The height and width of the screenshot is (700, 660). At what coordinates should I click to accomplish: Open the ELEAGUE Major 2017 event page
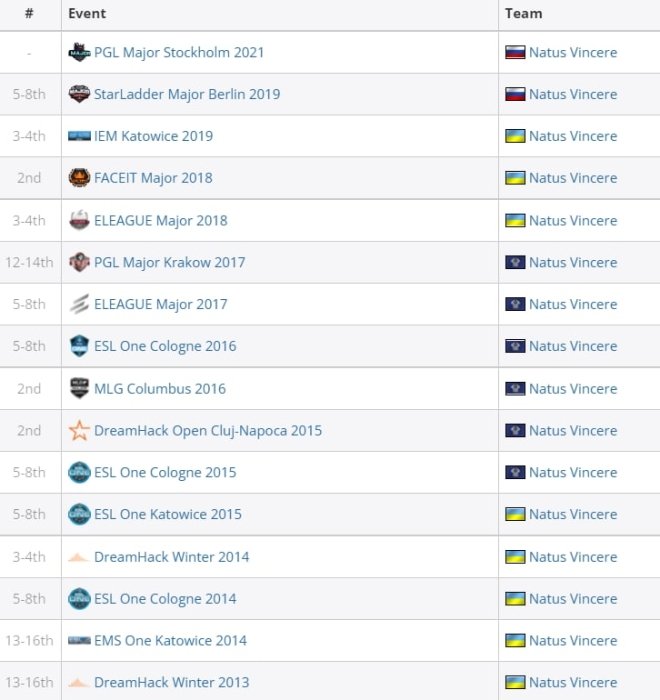(160, 304)
